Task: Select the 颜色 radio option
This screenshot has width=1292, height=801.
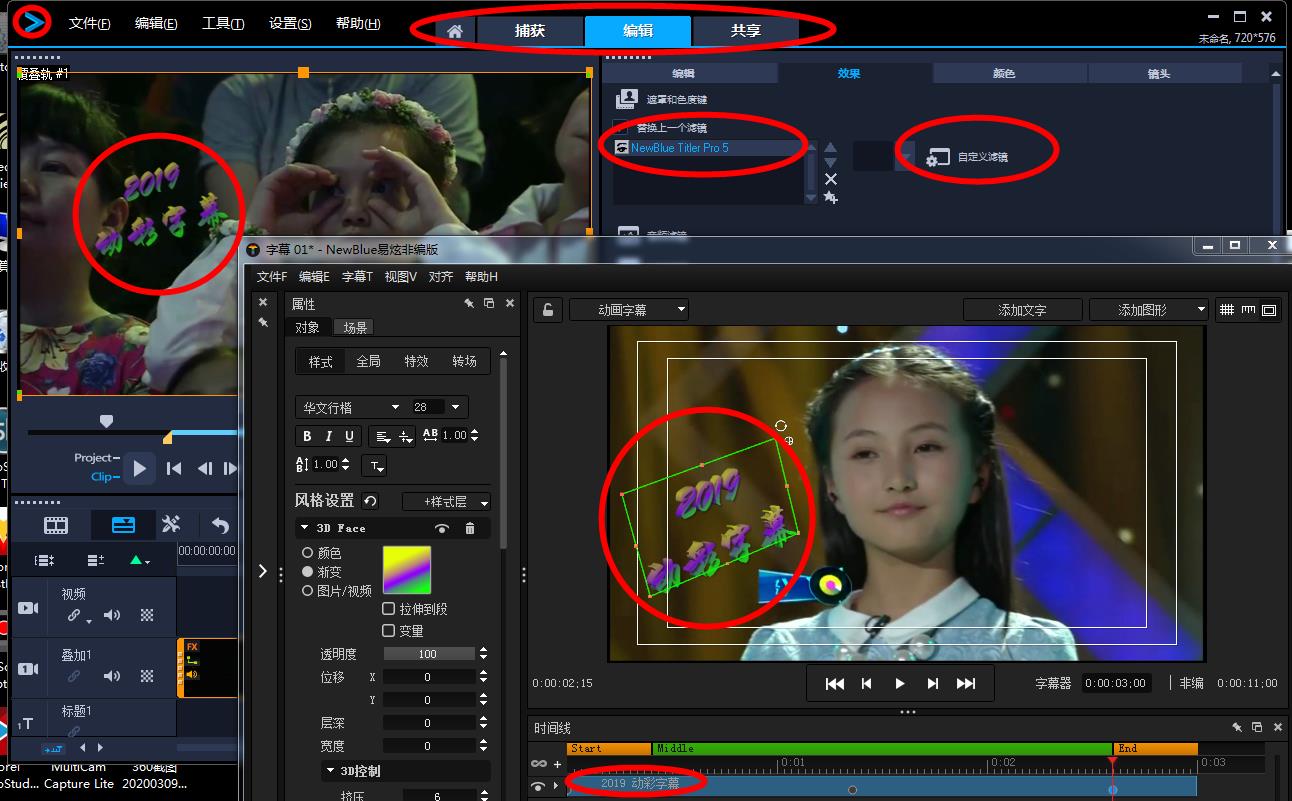Action: point(307,553)
